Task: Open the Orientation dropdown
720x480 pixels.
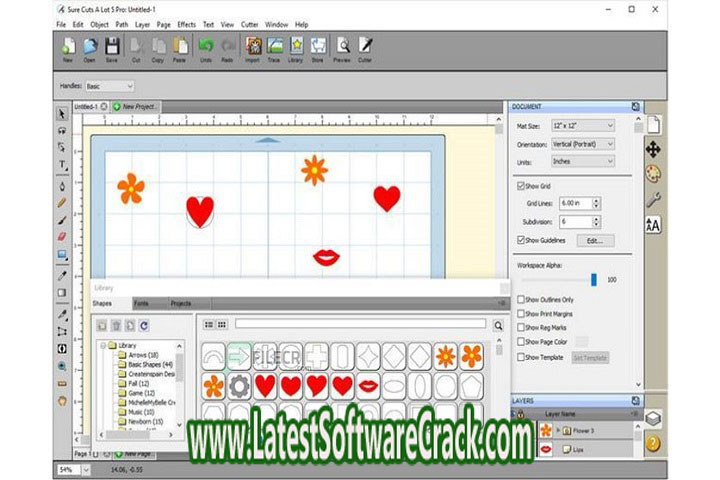Action: 583,144
